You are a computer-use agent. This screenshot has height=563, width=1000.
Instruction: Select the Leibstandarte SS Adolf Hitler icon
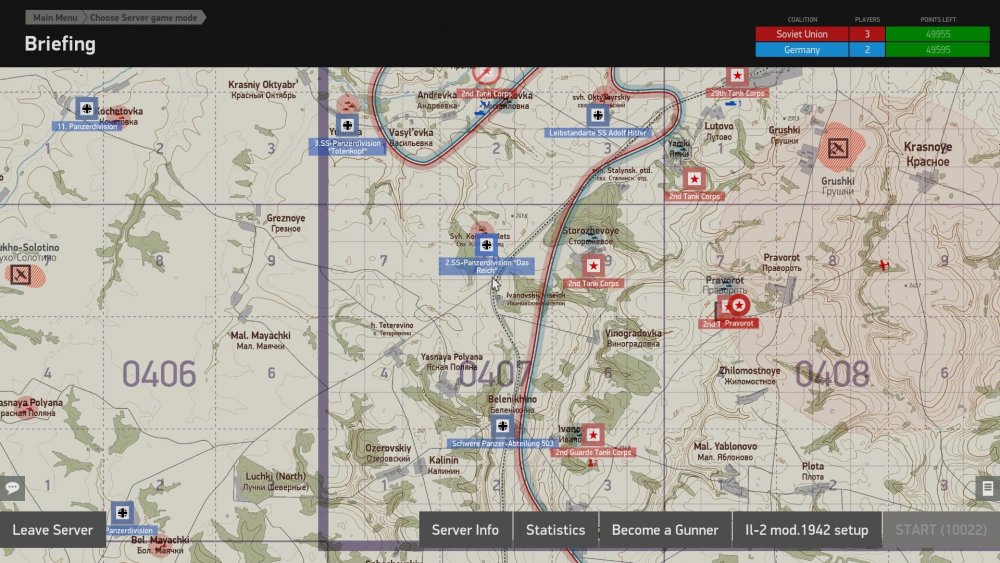pyautogui.click(x=598, y=115)
